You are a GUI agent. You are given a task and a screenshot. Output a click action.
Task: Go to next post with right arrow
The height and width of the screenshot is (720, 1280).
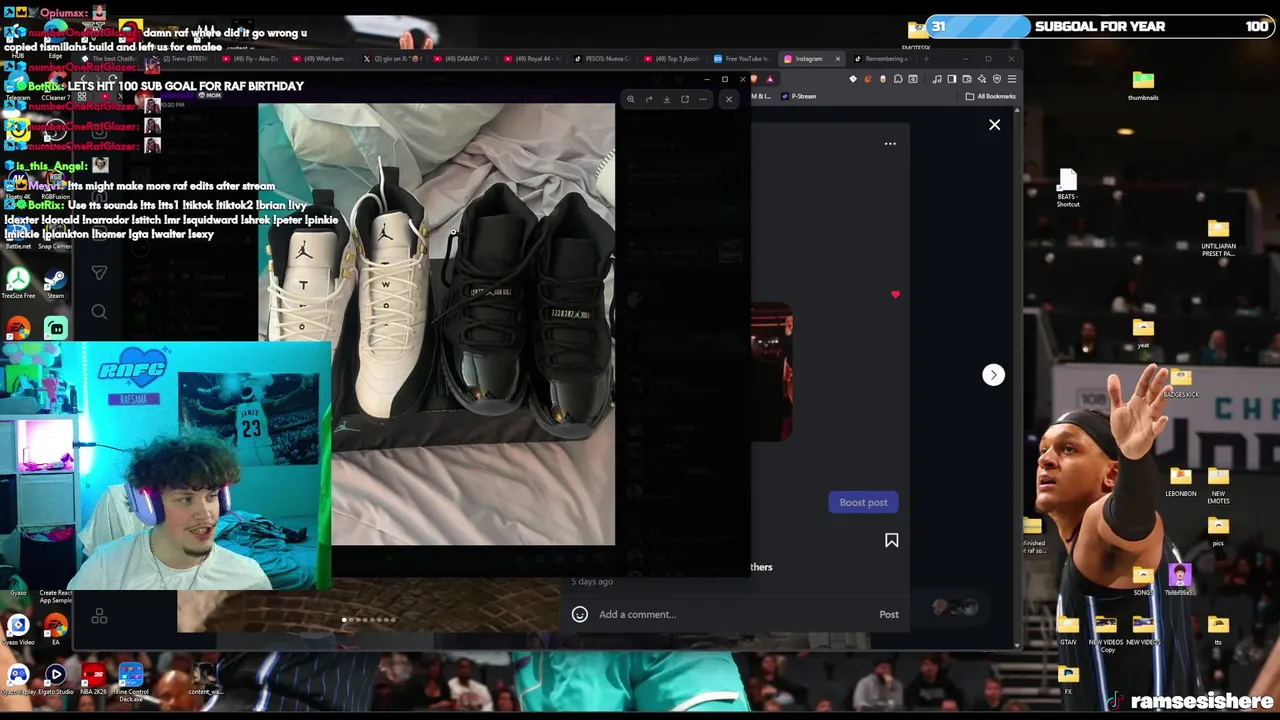pyautogui.click(x=993, y=374)
